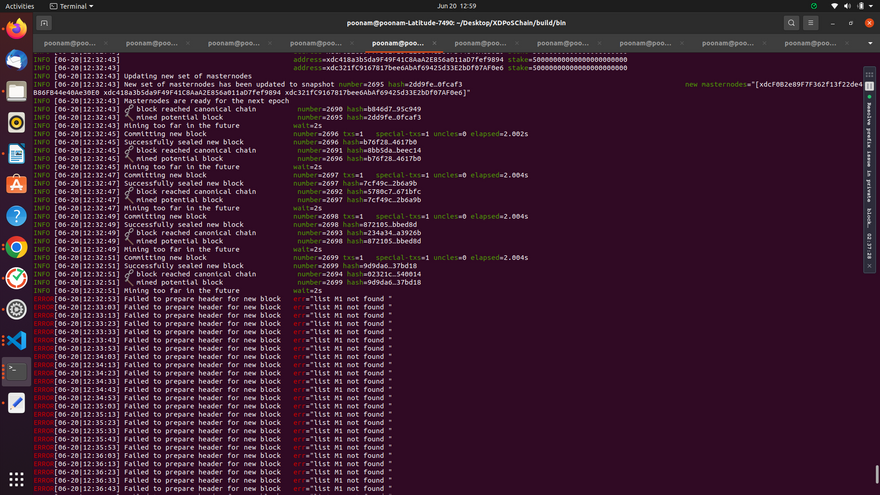The image size is (880, 495).
Task: Open Ubuntu Software store
Action: 16,185
